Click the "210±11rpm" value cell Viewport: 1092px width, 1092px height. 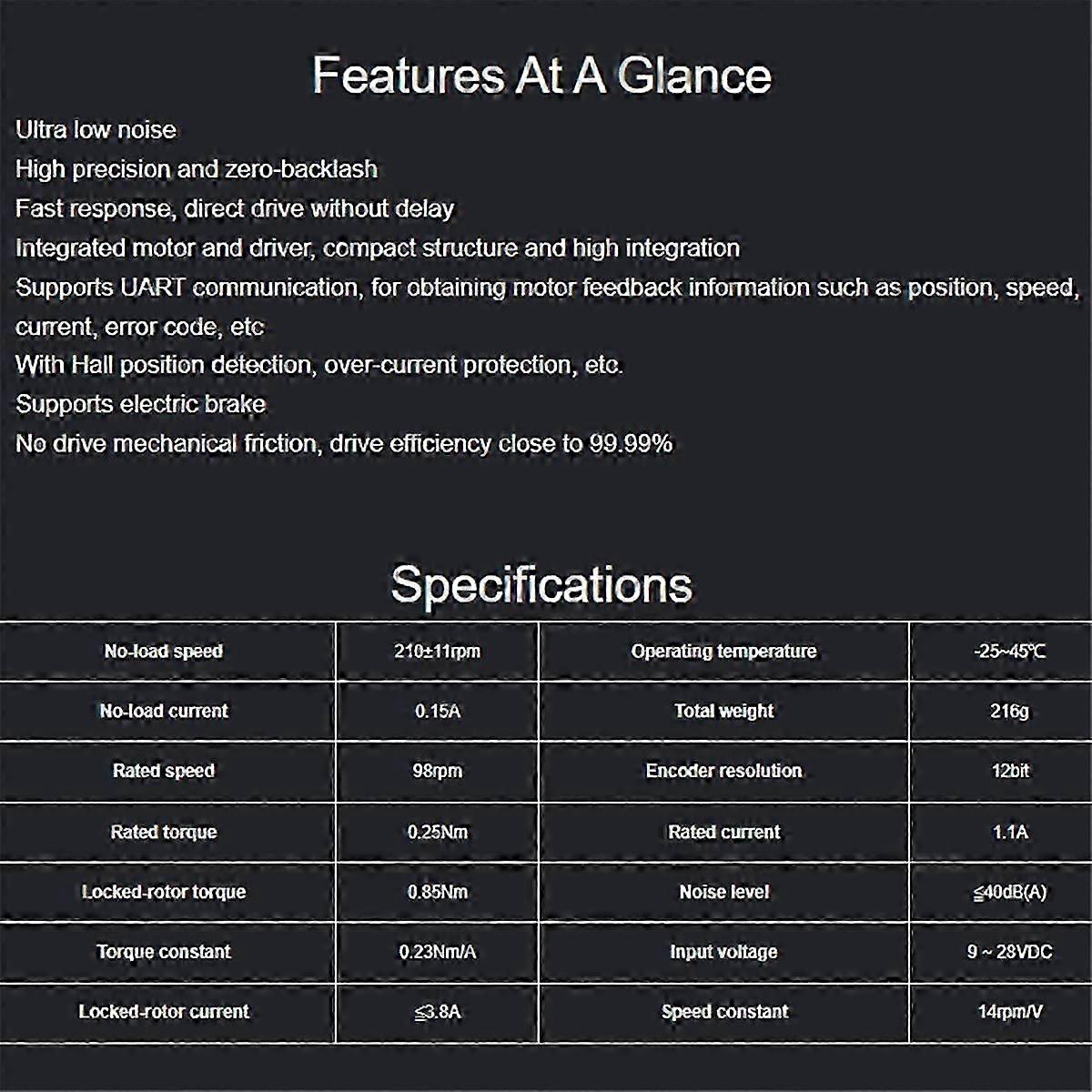click(438, 652)
